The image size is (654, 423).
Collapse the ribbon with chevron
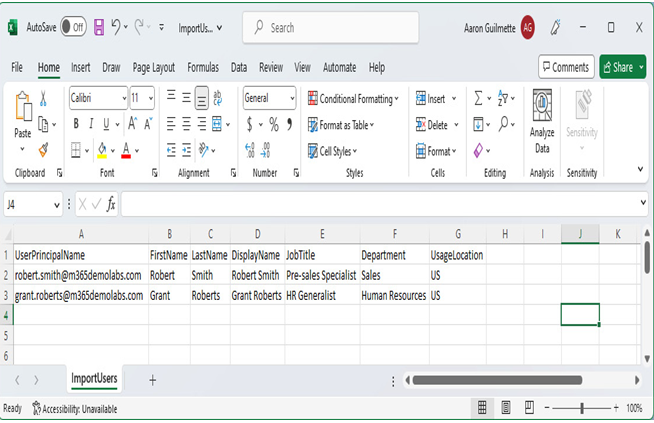pyautogui.click(x=640, y=169)
